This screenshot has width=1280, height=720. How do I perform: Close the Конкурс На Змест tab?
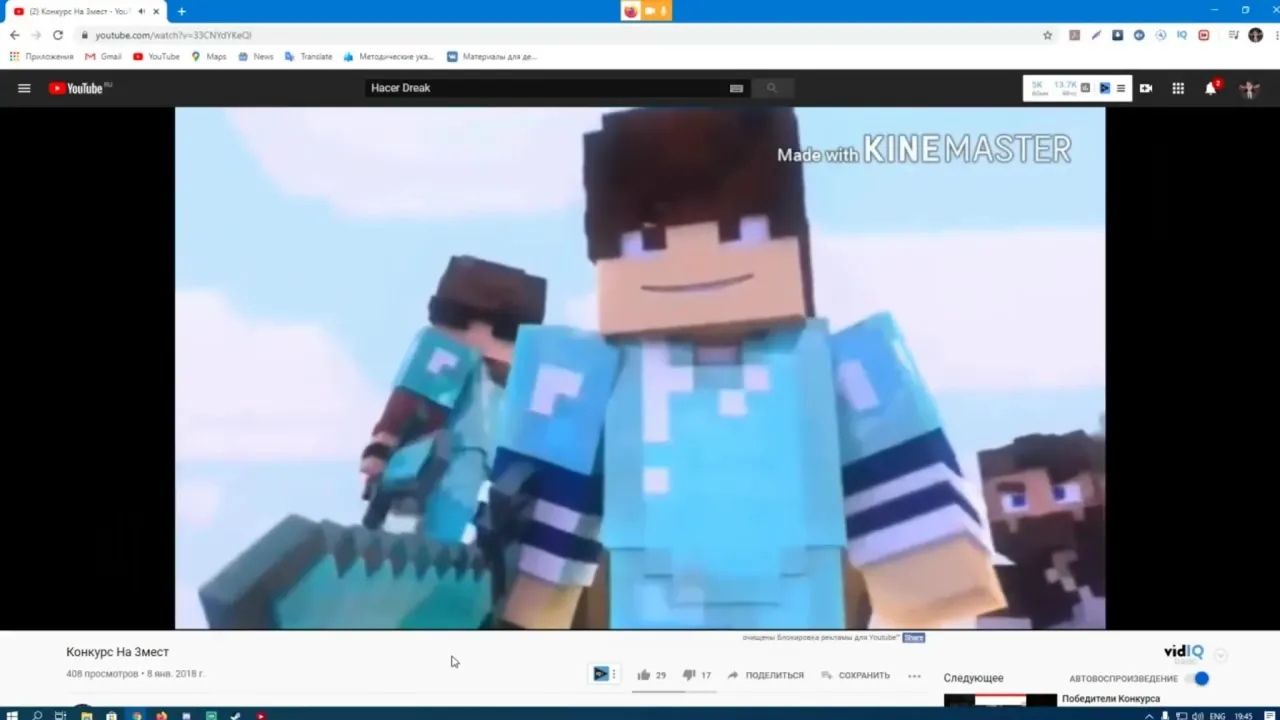click(x=156, y=11)
